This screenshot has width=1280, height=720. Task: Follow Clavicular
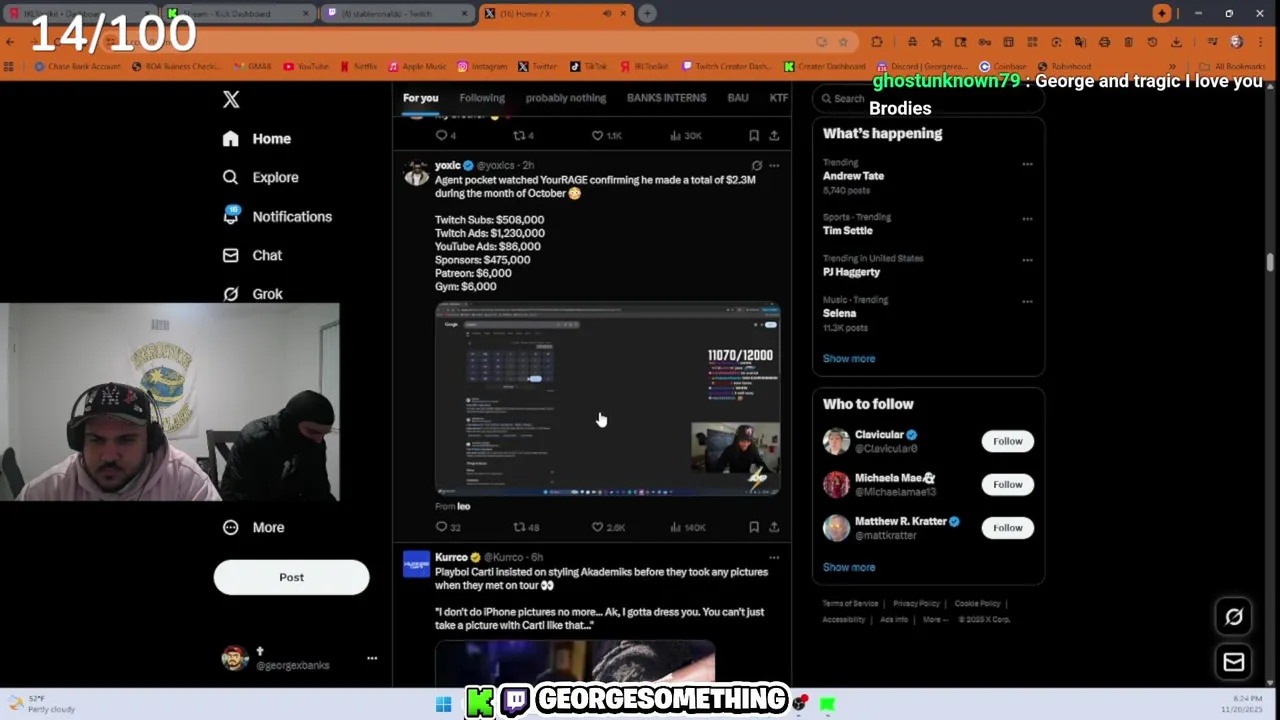click(1007, 441)
